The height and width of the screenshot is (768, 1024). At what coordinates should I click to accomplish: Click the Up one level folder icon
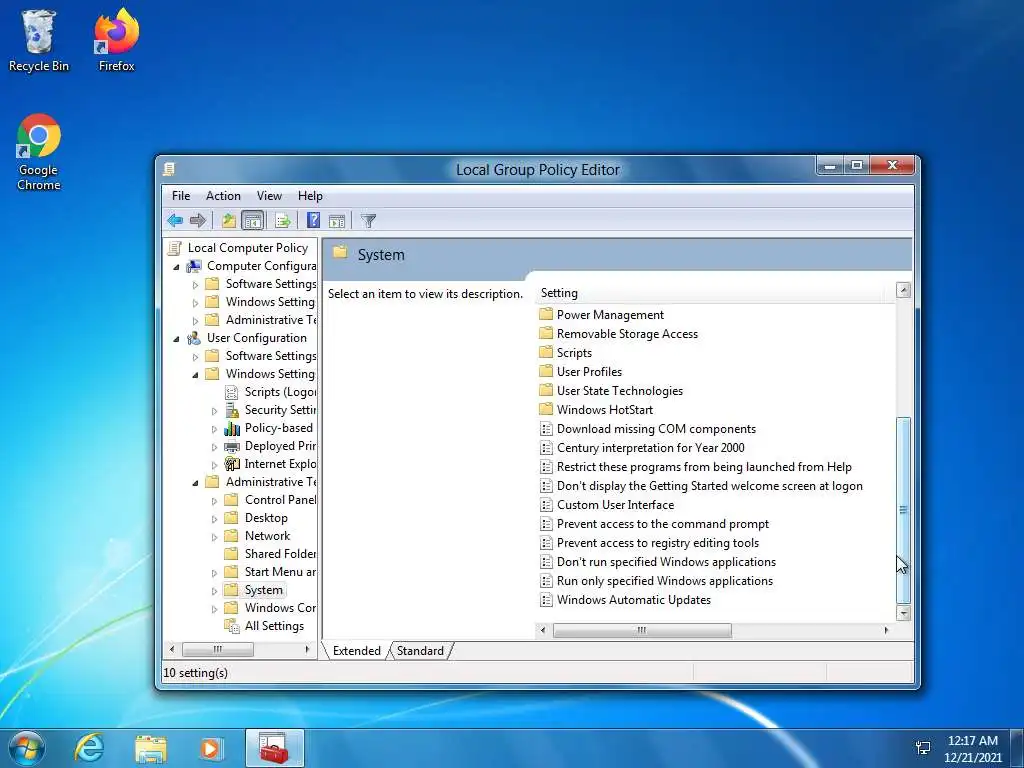229,221
